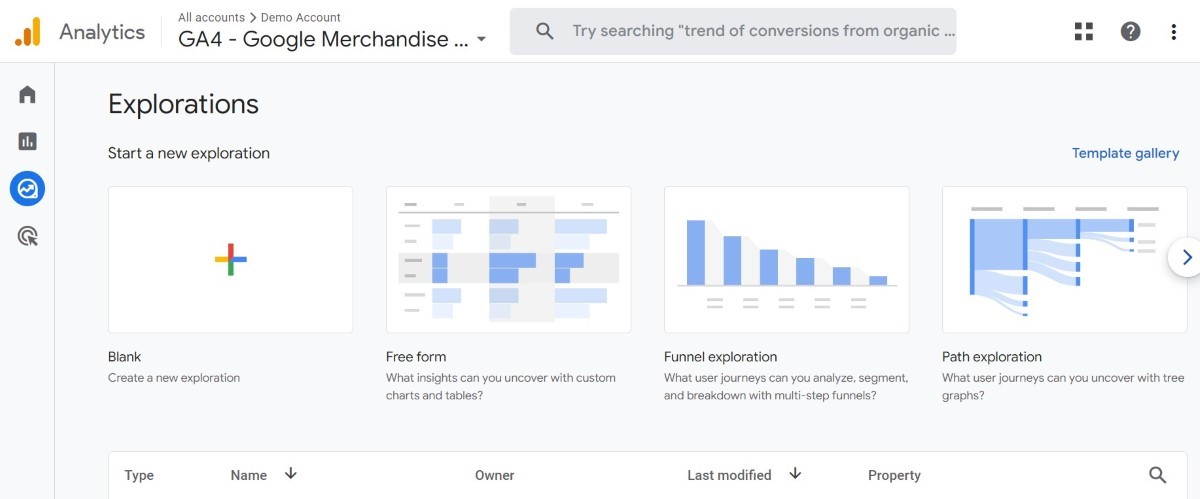
Task: Open the Reports sidebar icon
Action: [x=27, y=141]
